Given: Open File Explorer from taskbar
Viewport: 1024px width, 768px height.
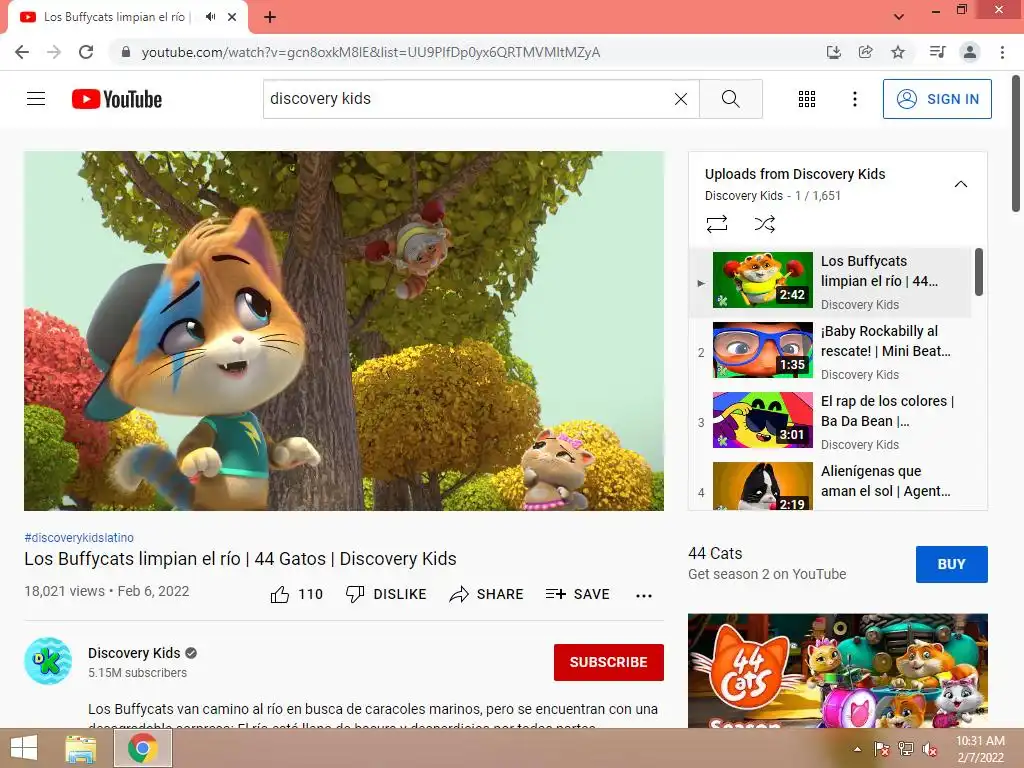Looking at the screenshot, I should click(80, 748).
